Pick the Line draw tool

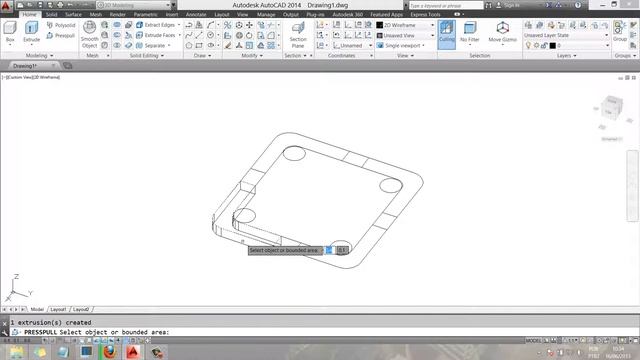tap(199, 36)
